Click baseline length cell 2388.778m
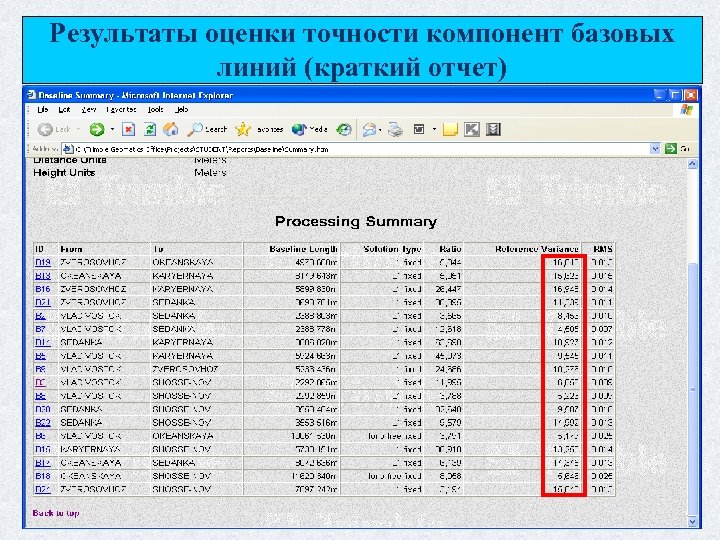720x540 pixels. (315, 329)
